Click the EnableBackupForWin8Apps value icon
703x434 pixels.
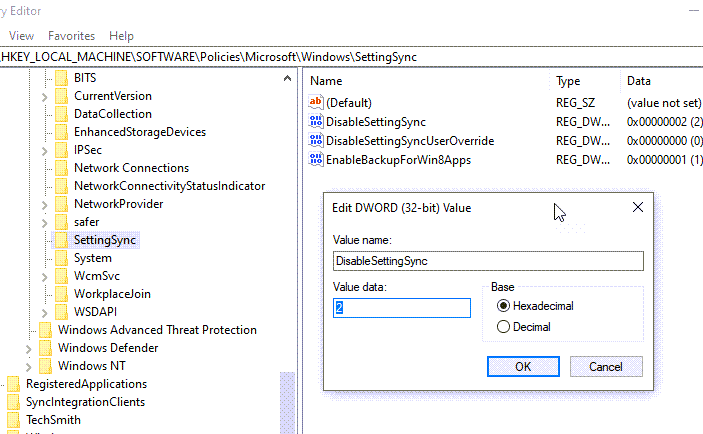point(317,160)
